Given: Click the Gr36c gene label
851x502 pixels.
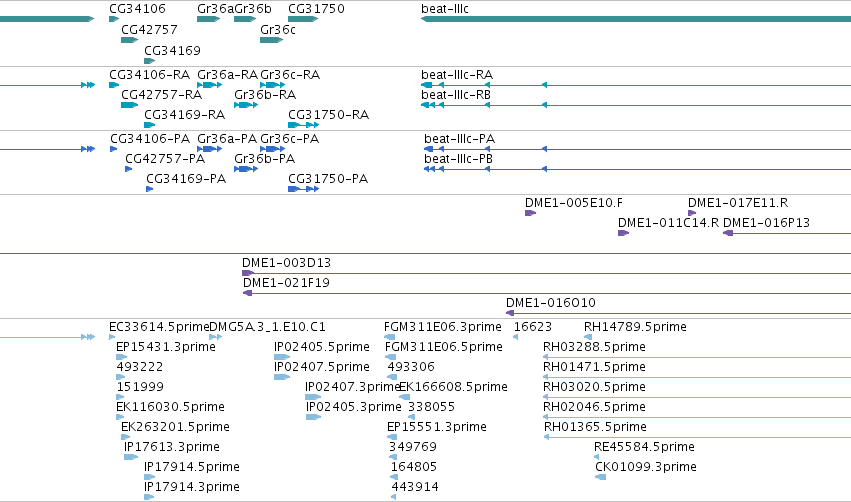Looking at the screenshot, I should click(278, 29).
